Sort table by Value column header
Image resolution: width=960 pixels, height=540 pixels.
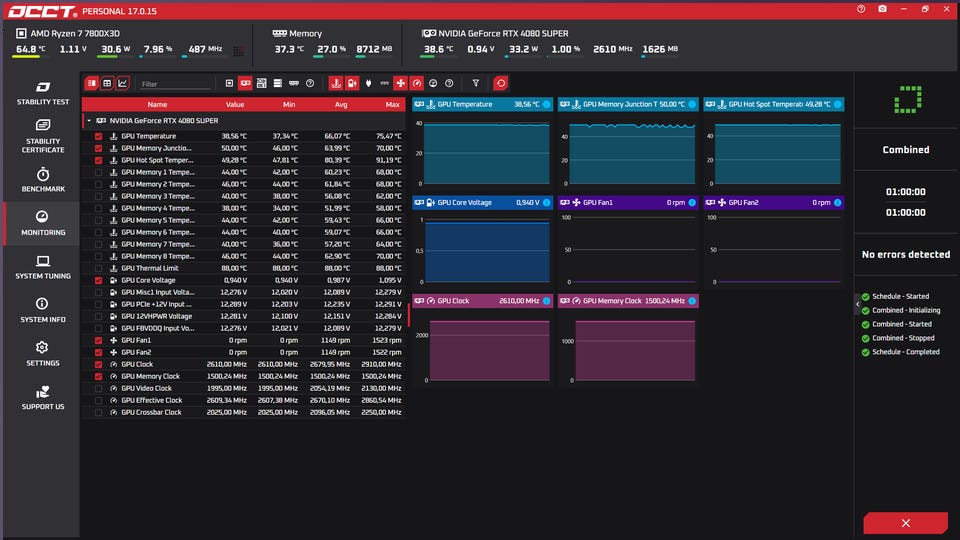(x=234, y=105)
